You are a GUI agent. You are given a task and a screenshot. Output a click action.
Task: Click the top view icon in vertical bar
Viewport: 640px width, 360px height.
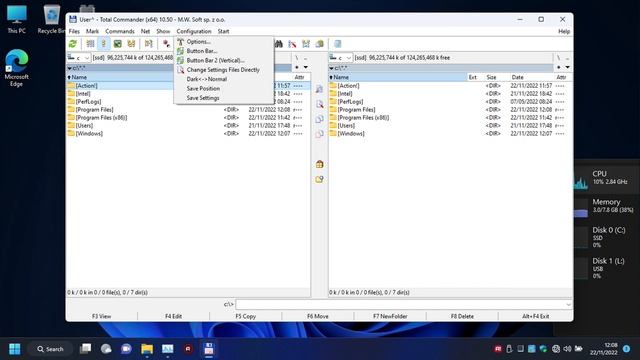(319, 89)
